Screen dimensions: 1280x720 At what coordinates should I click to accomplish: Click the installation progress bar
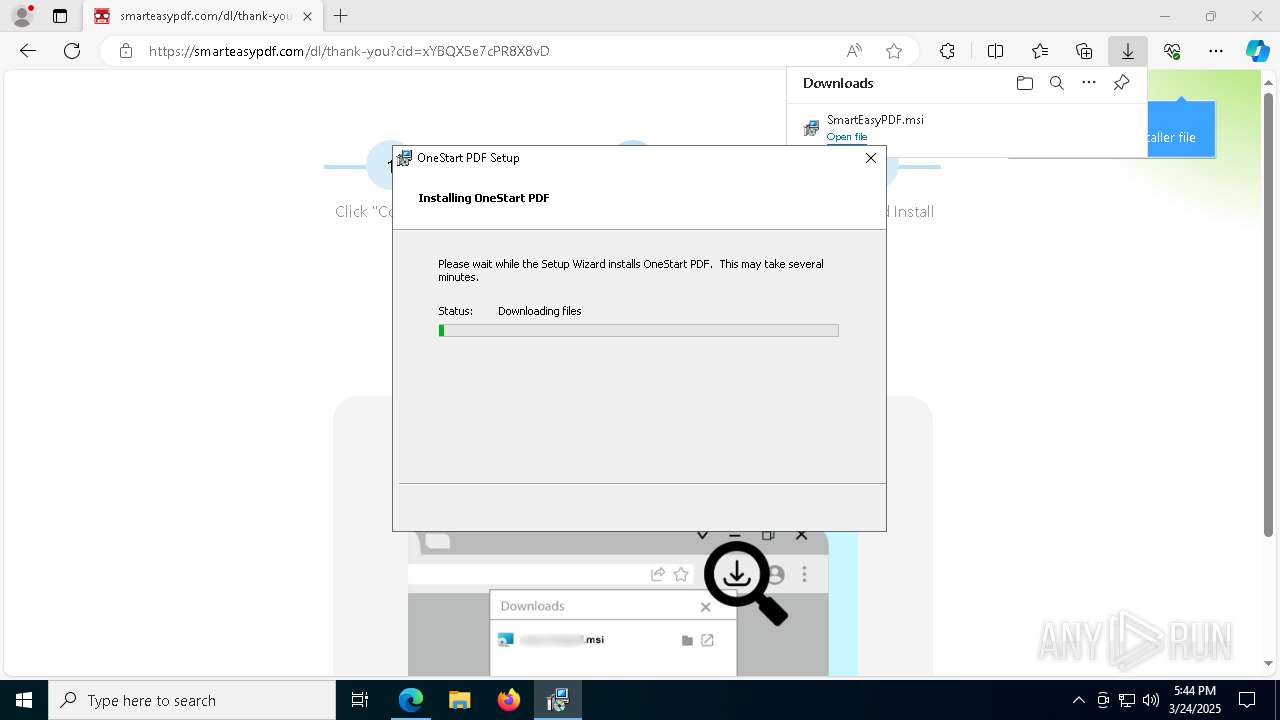click(638, 330)
